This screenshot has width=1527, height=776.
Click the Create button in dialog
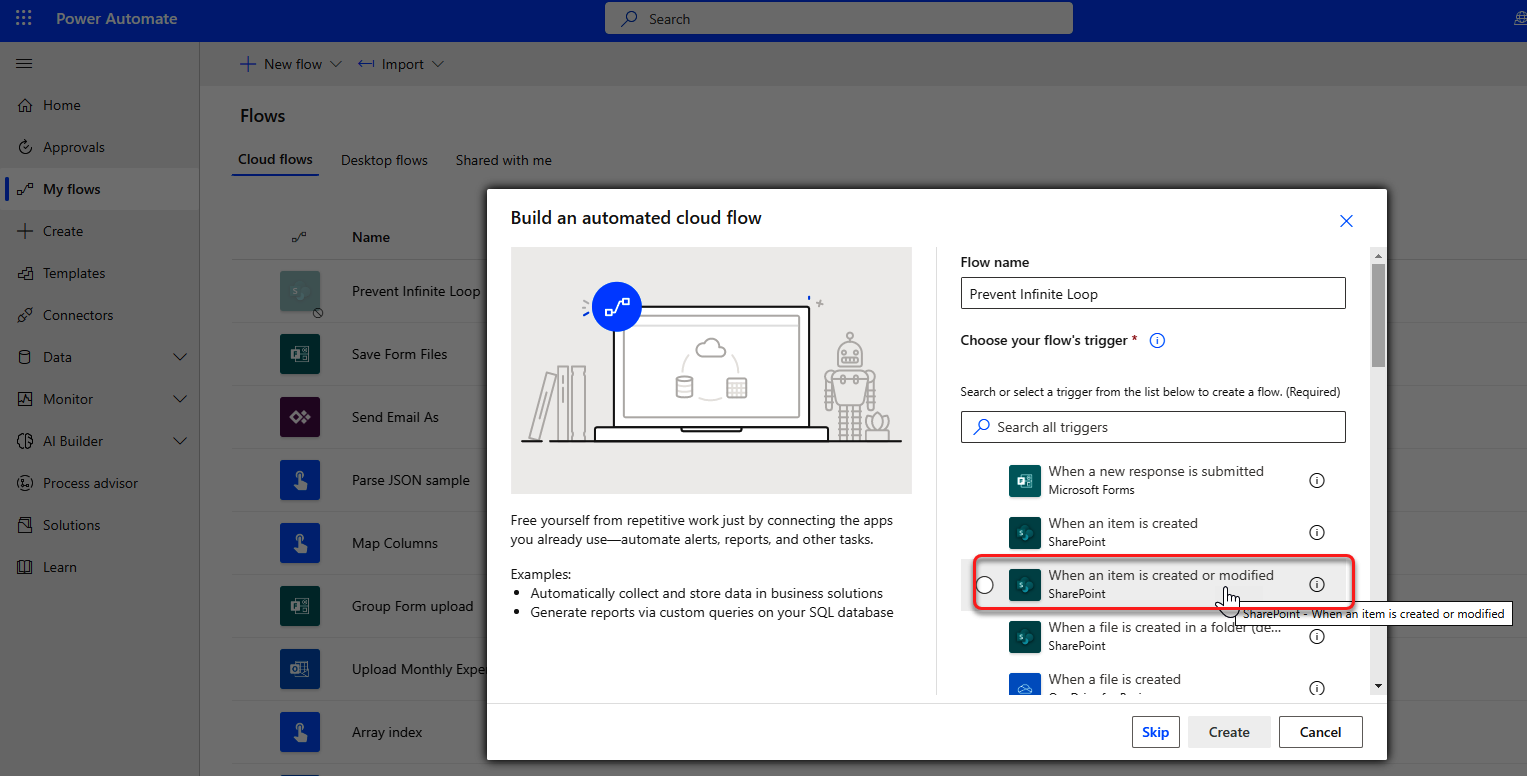click(1229, 732)
